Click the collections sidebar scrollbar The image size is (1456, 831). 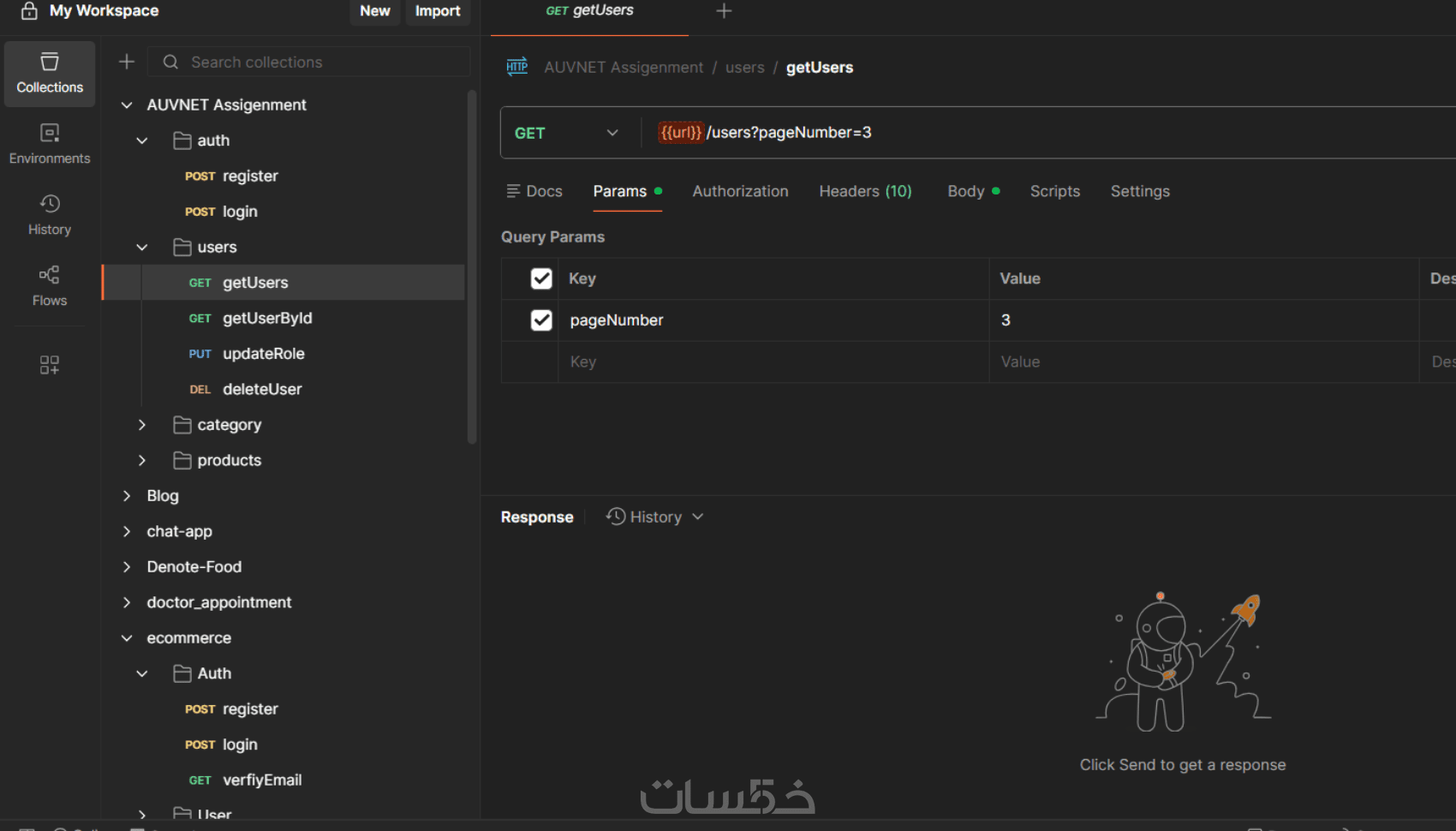pos(471,267)
